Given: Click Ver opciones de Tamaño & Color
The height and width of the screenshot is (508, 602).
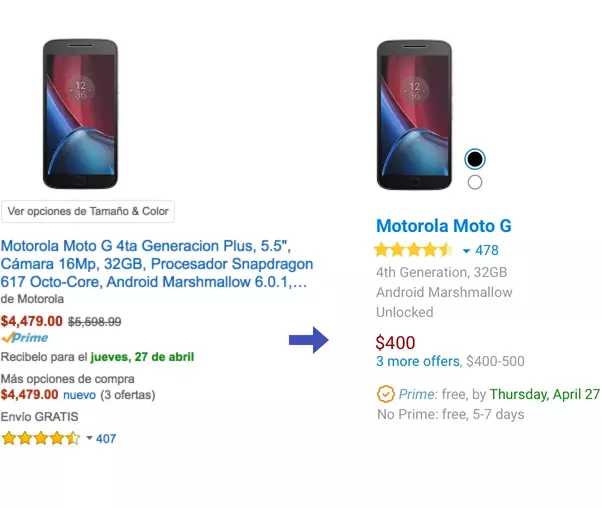Looking at the screenshot, I should (88, 211).
